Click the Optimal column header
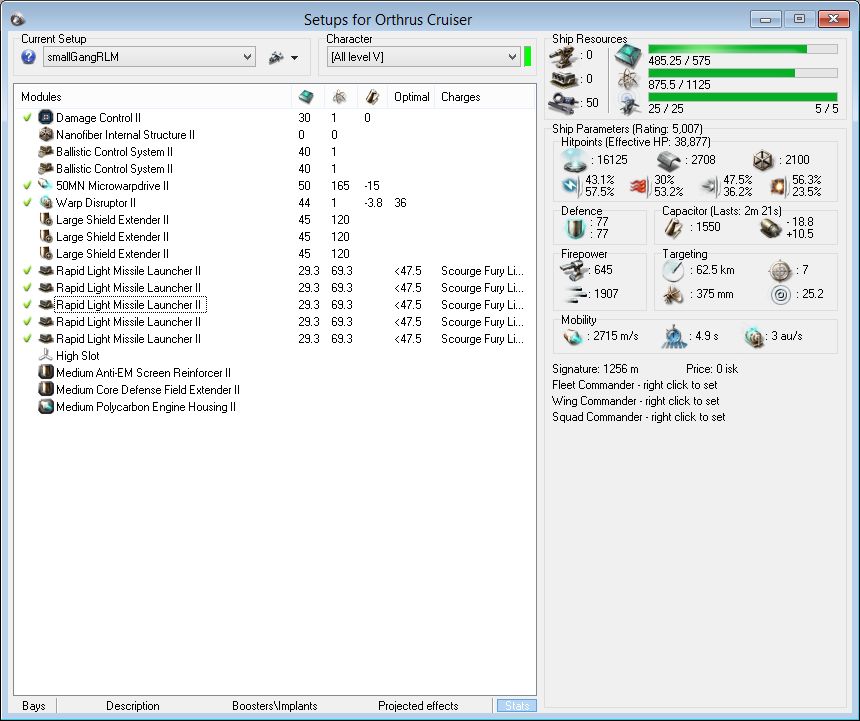 (x=411, y=97)
